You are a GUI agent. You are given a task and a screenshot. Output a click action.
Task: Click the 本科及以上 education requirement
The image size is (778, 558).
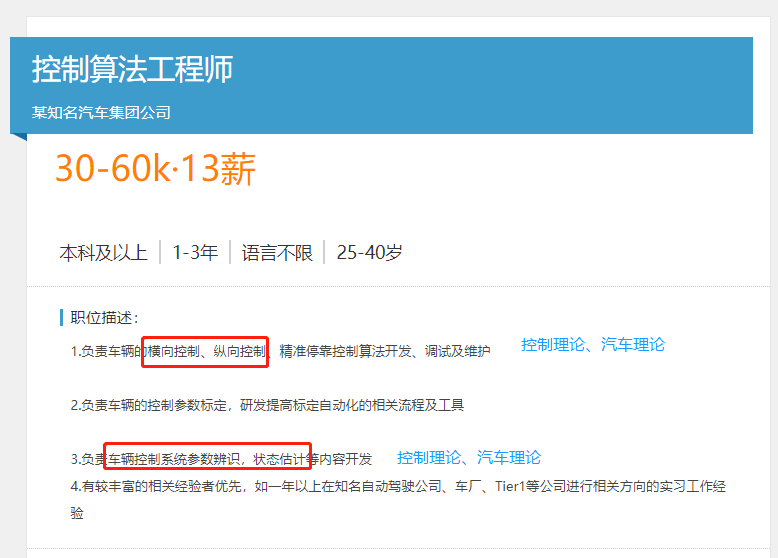(104, 252)
